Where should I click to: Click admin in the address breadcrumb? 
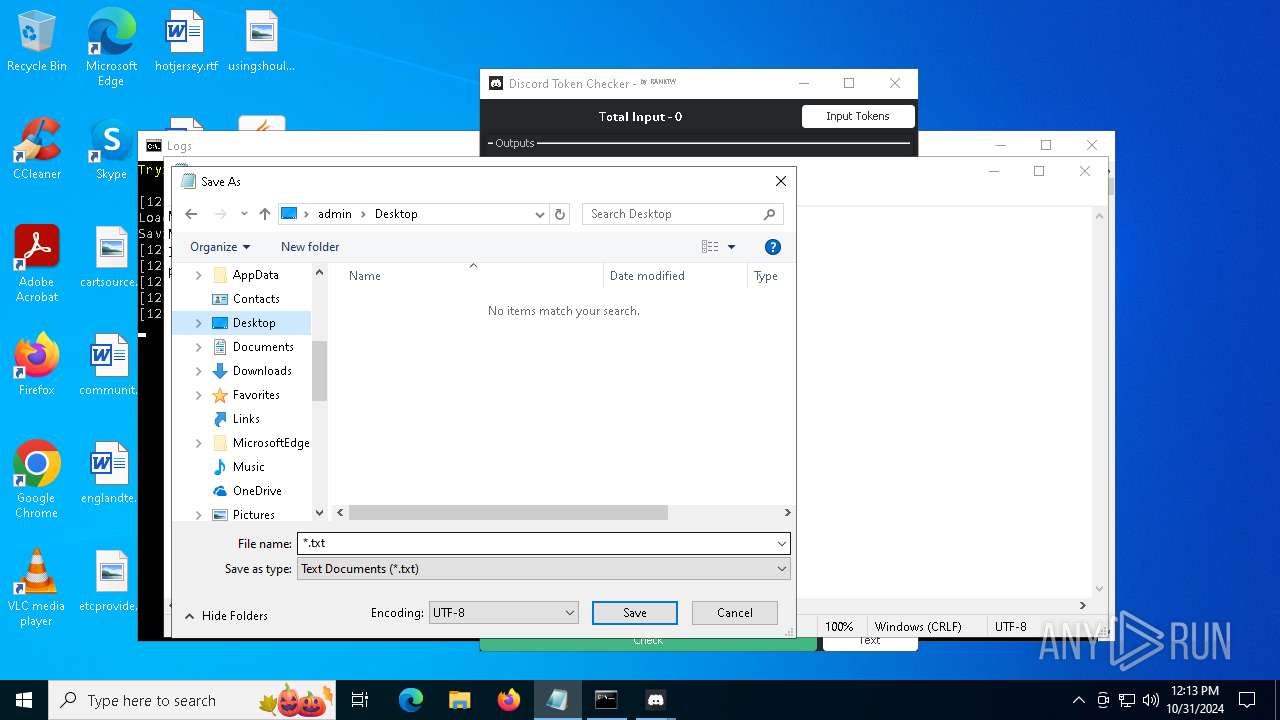pyautogui.click(x=335, y=214)
